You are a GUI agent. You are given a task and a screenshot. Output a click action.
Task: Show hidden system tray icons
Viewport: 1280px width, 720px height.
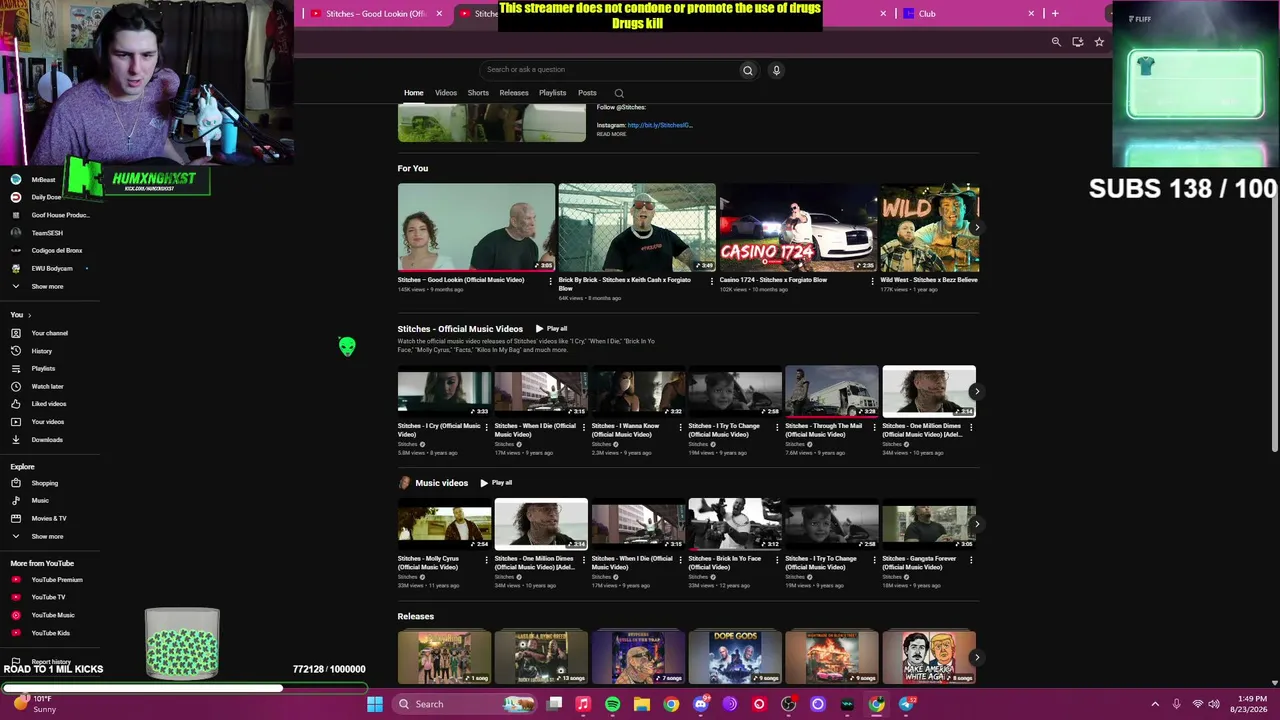click(x=1155, y=704)
